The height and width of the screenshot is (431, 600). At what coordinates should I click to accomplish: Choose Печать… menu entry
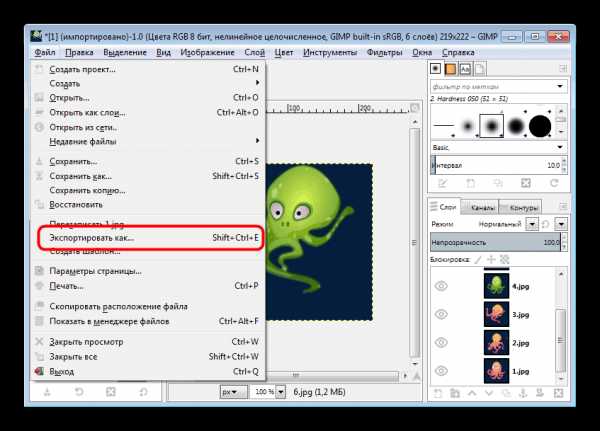tap(148, 286)
